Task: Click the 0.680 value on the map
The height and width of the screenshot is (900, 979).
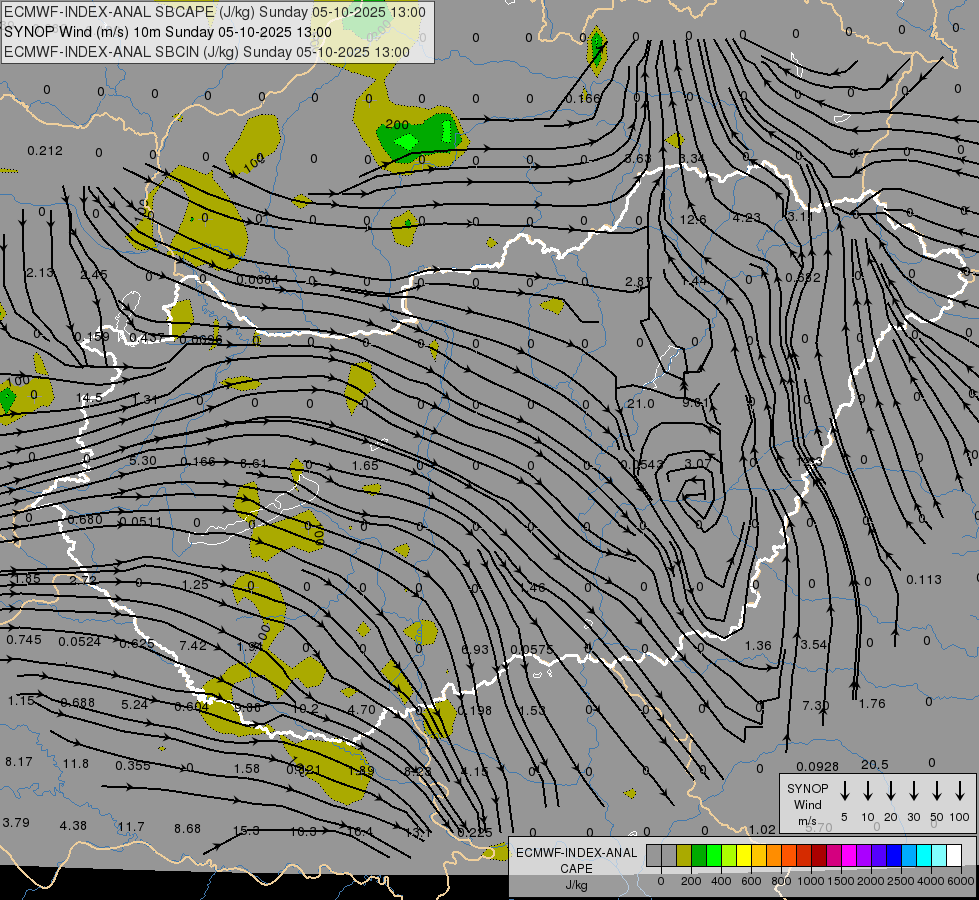Action: (85, 520)
